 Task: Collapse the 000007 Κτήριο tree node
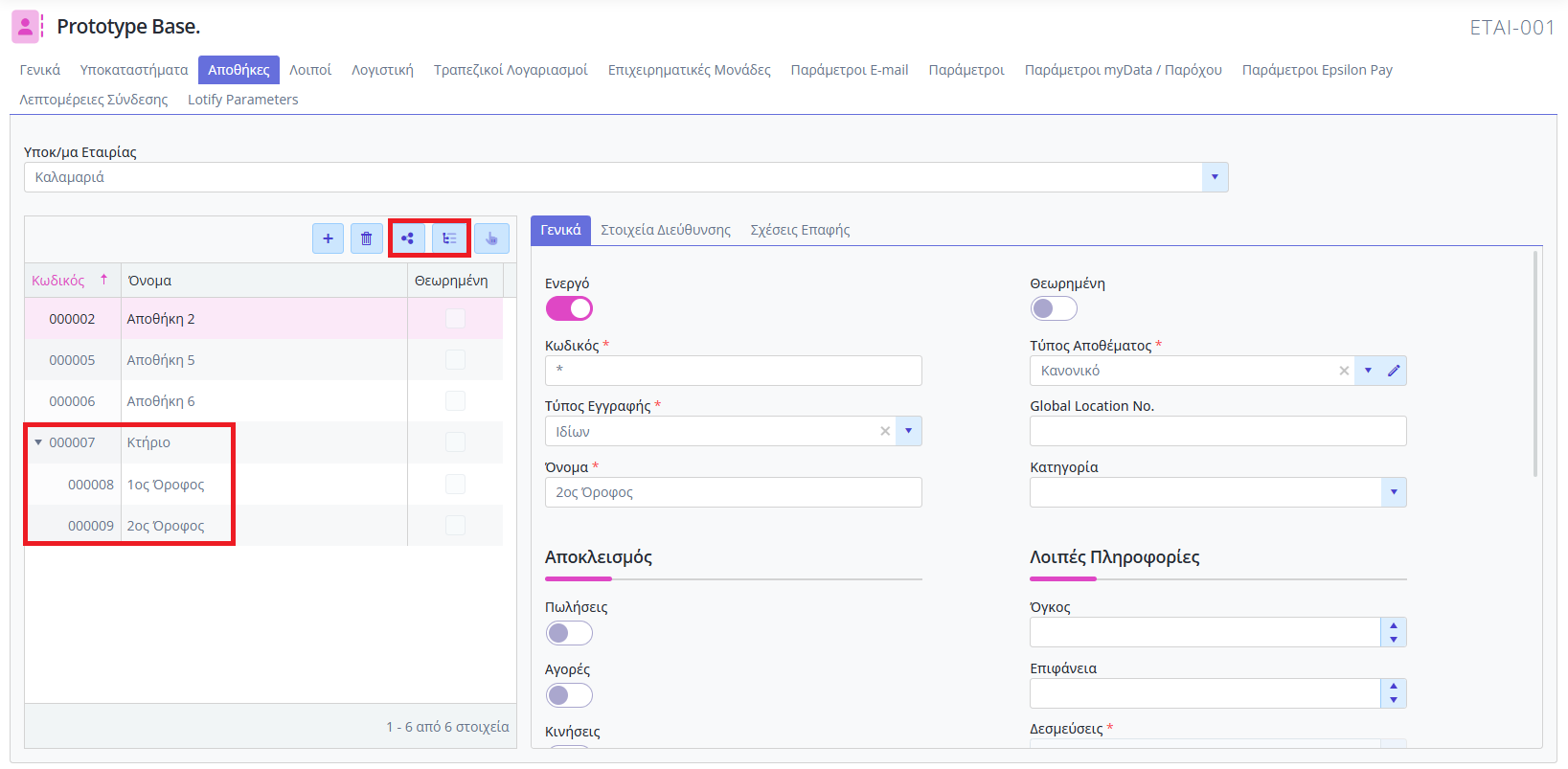(38, 442)
